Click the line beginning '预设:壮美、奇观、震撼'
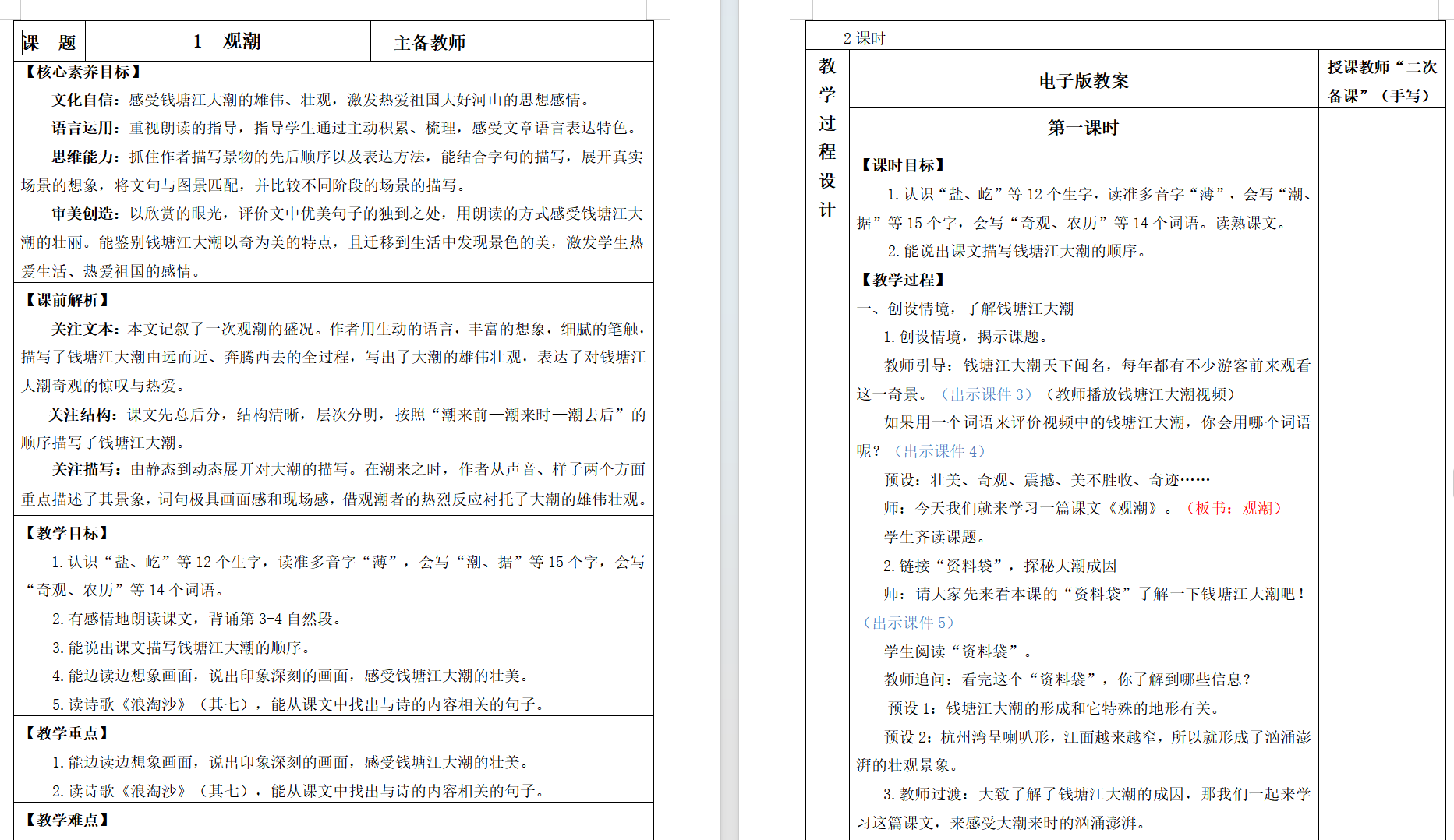 1047,480
